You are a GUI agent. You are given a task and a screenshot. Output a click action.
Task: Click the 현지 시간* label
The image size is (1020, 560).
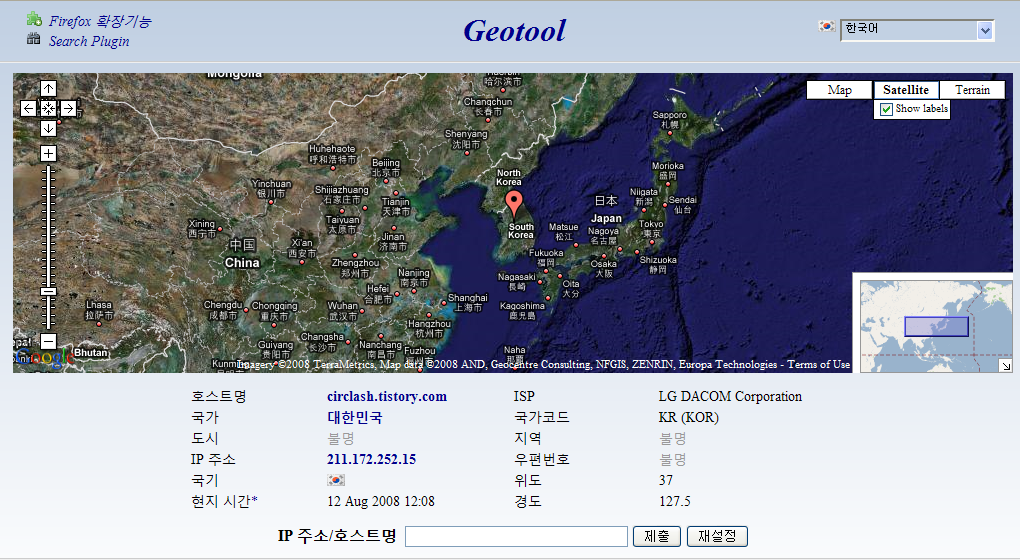point(224,501)
